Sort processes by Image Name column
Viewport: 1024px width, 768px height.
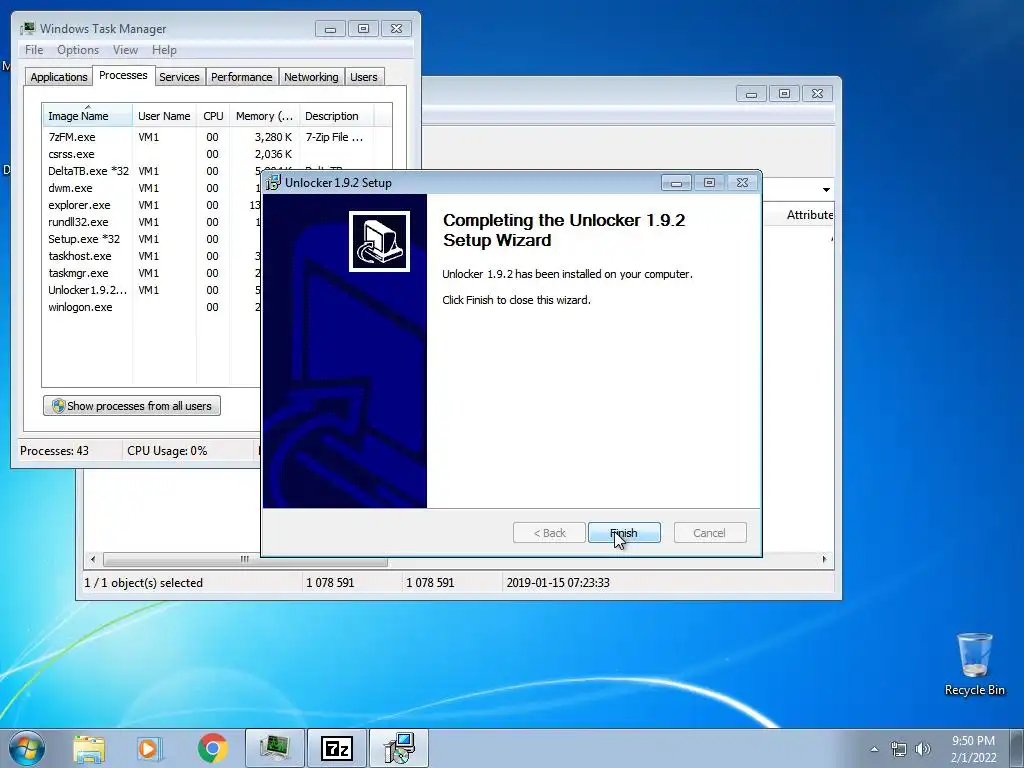(88, 116)
